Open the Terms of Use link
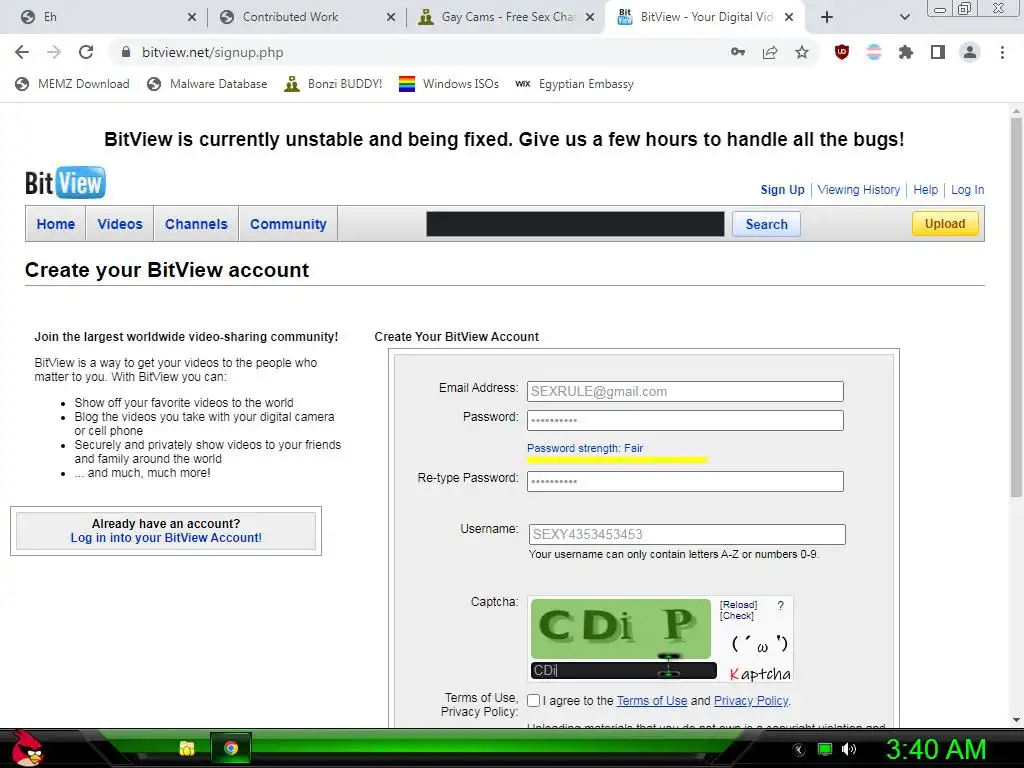Screen dimensions: 1024x768 coord(652,701)
